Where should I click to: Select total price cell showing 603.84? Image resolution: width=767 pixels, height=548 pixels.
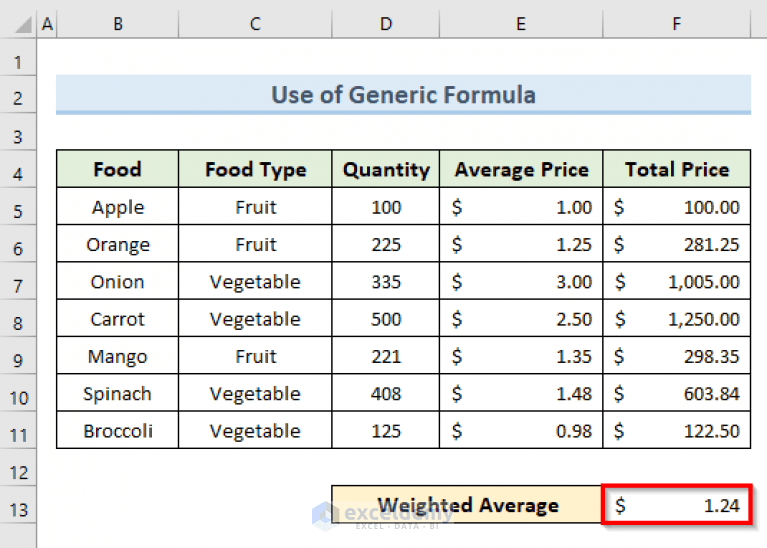pyautogui.click(x=677, y=393)
